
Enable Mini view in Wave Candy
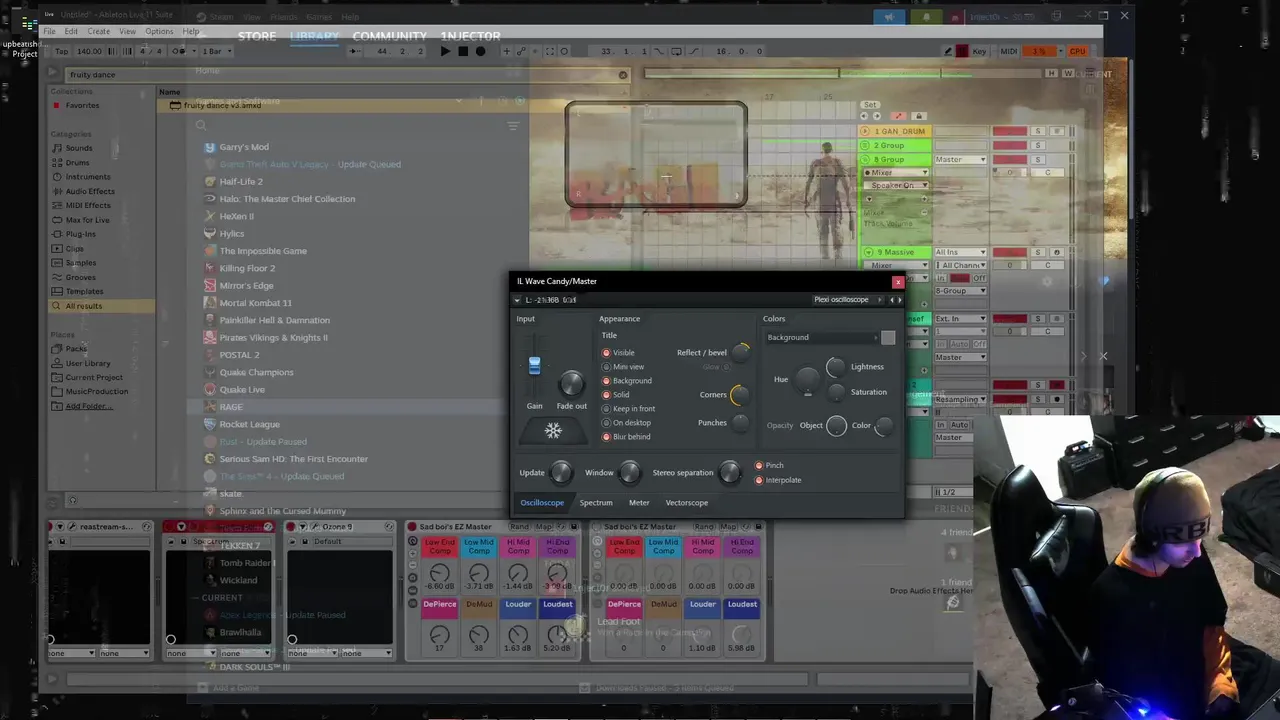point(606,367)
